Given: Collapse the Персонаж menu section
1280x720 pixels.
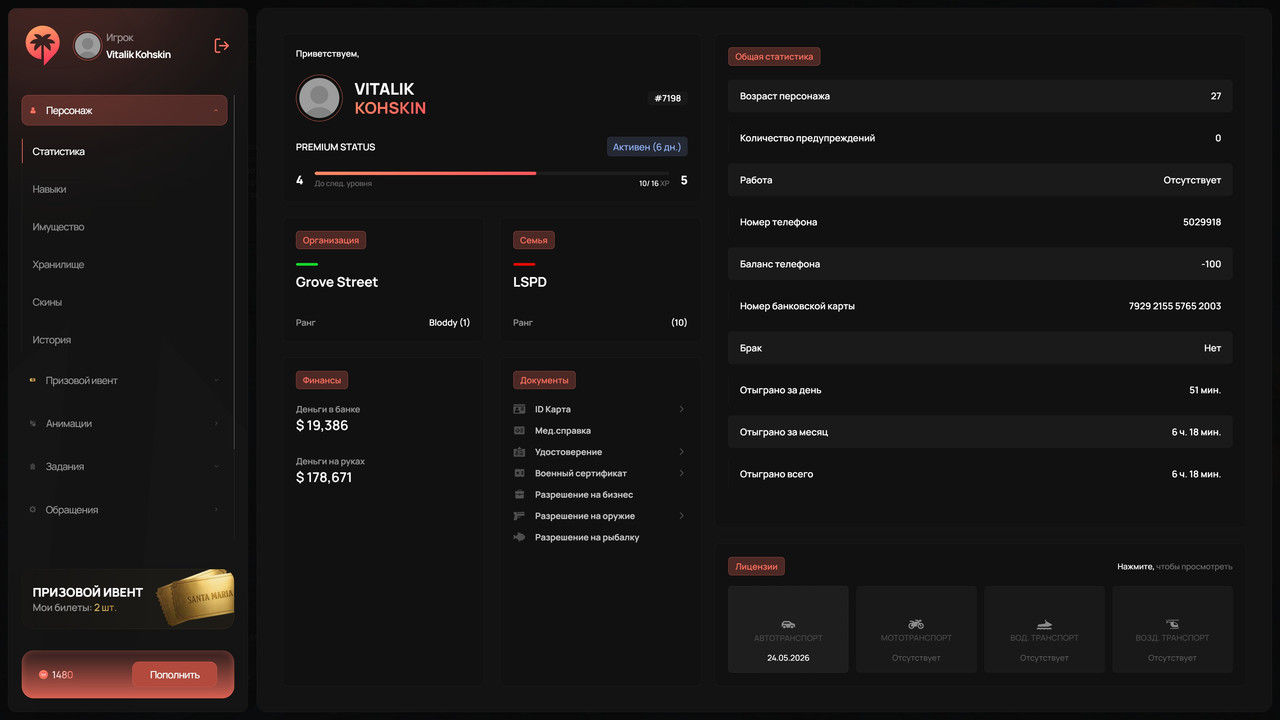Looking at the screenshot, I should tap(216, 111).
